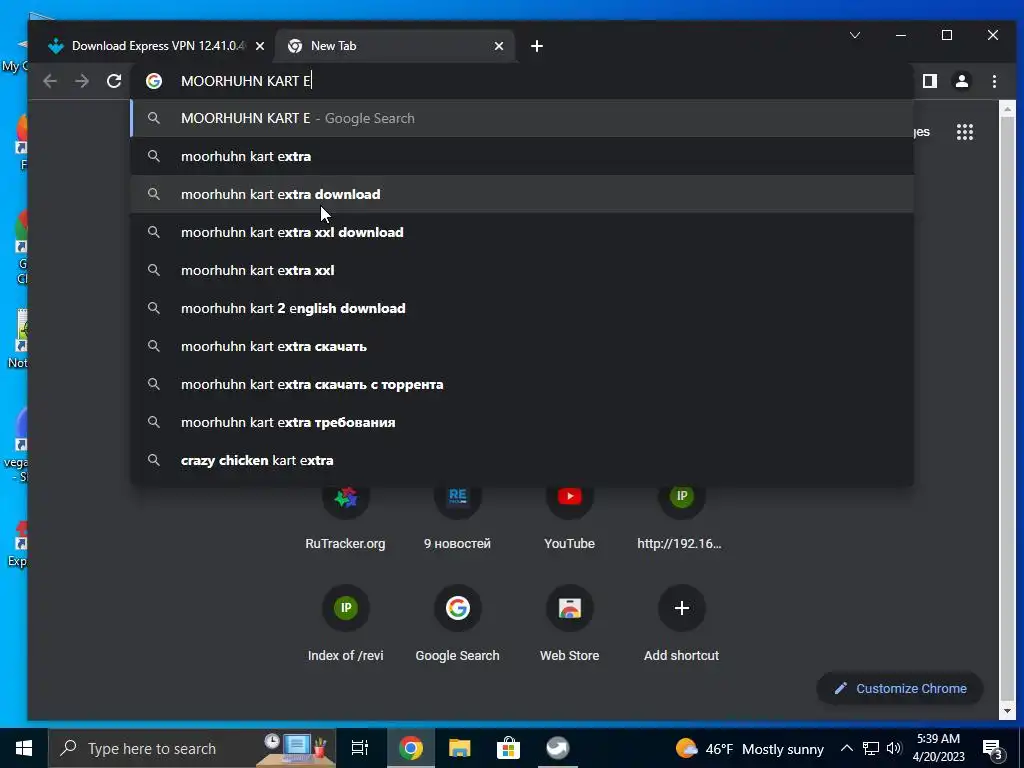The height and width of the screenshot is (768, 1024).
Task: Click in the address bar text
Action: point(246,81)
